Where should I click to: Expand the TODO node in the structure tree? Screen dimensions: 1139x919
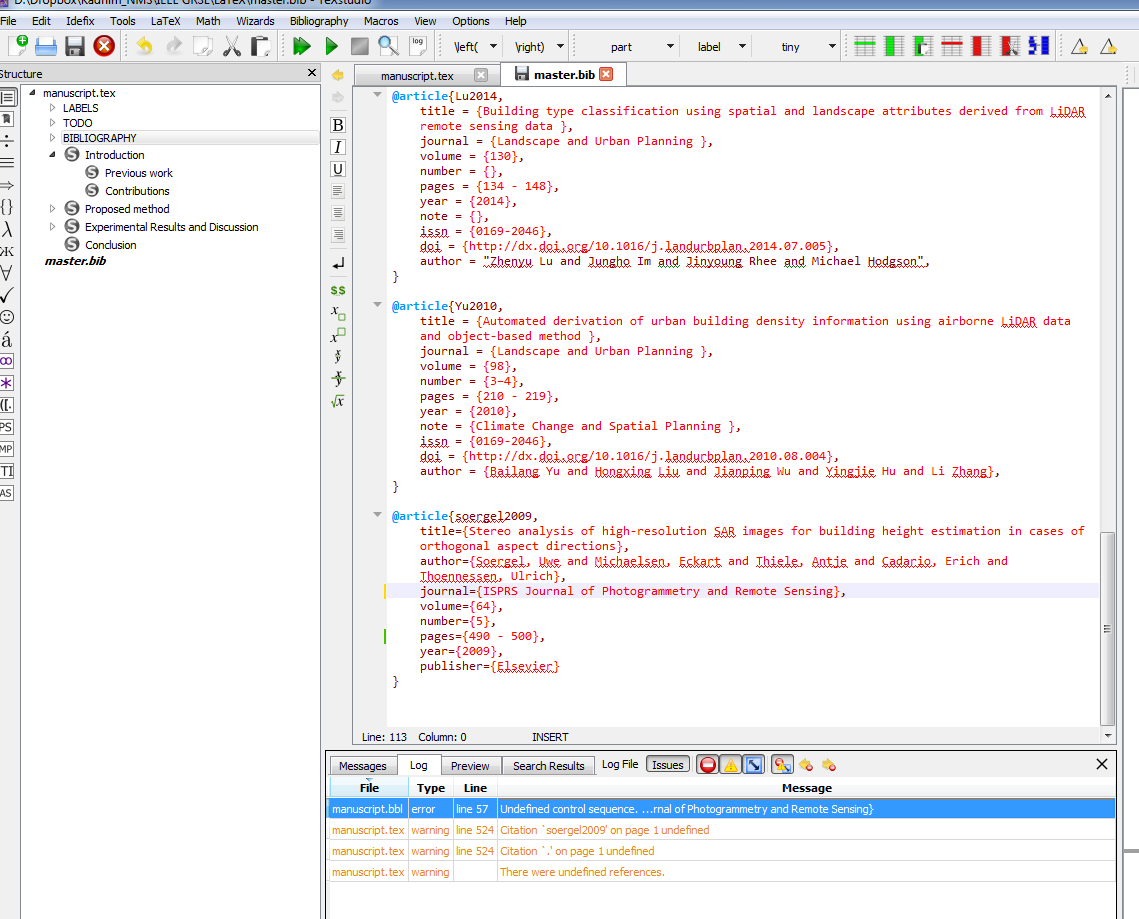(52, 123)
